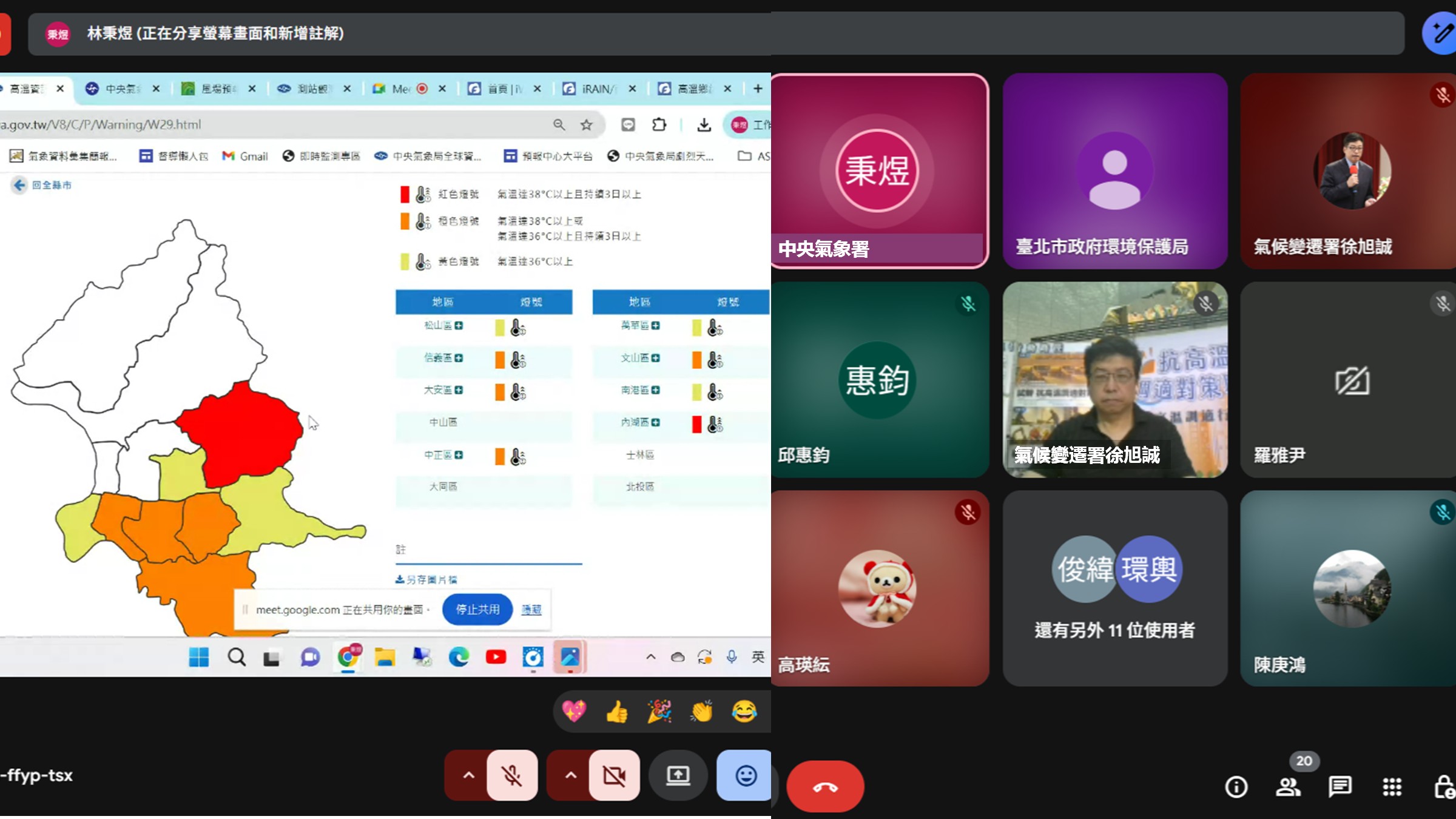Show the participants people panel
The width and height of the screenshot is (1456, 819).
pyautogui.click(x=1287, y=787)
